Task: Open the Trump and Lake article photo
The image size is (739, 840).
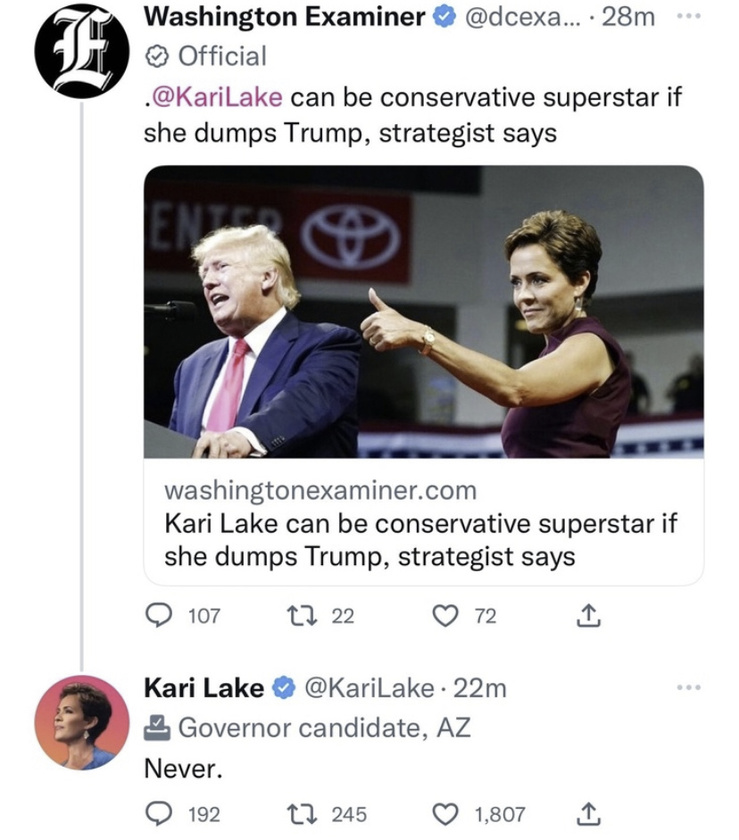Action: pos(423,311)
